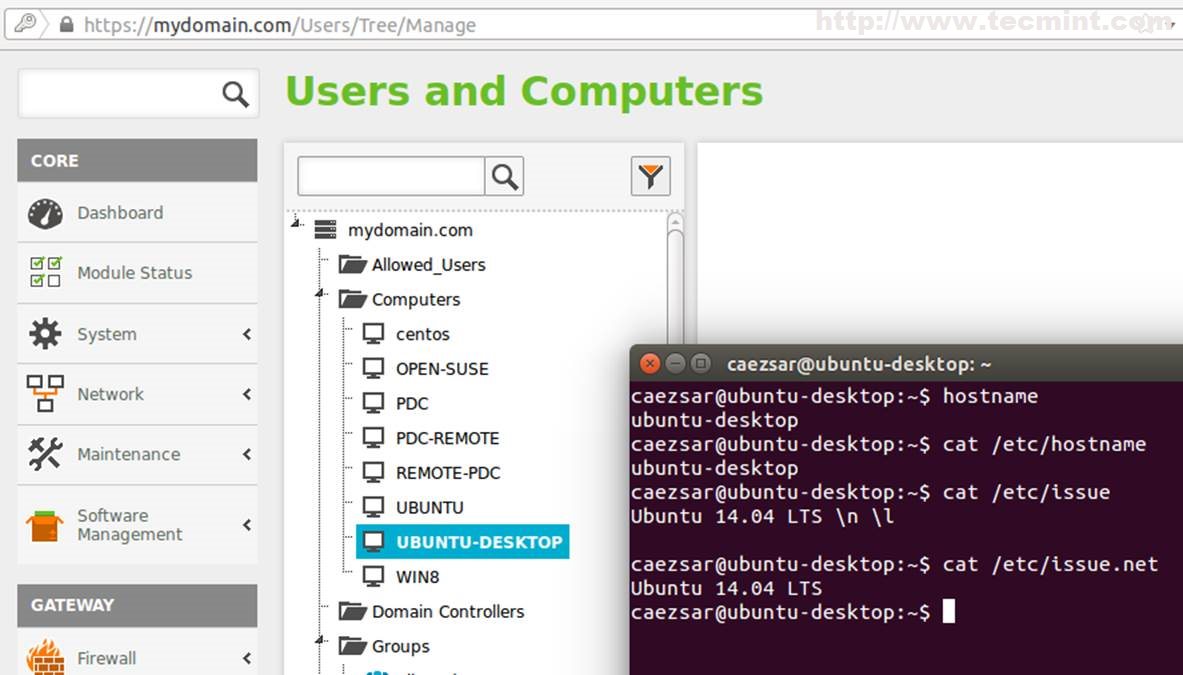Click the Maintenance tools icon
The image size is (1183, 675).
[45, 454]
